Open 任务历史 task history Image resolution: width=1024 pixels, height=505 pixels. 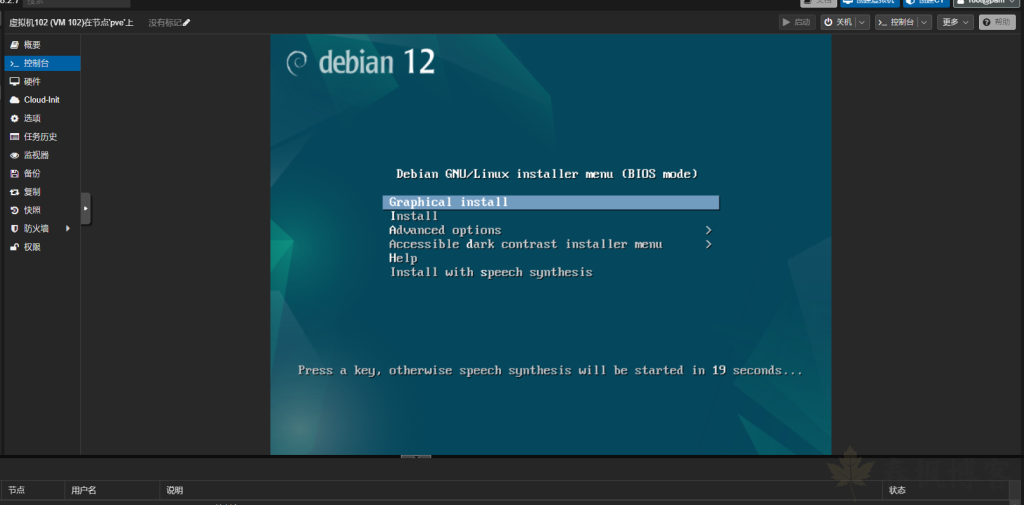pyautogui.click(x=42, y=137)
